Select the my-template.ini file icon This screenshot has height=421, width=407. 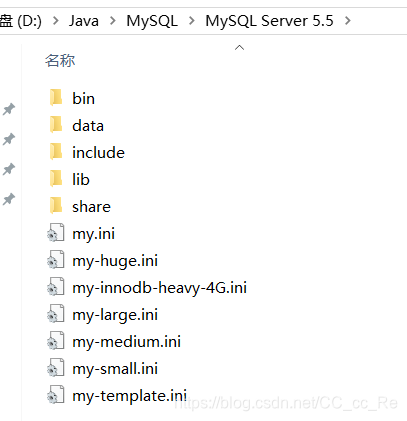[x=56, y=395]
